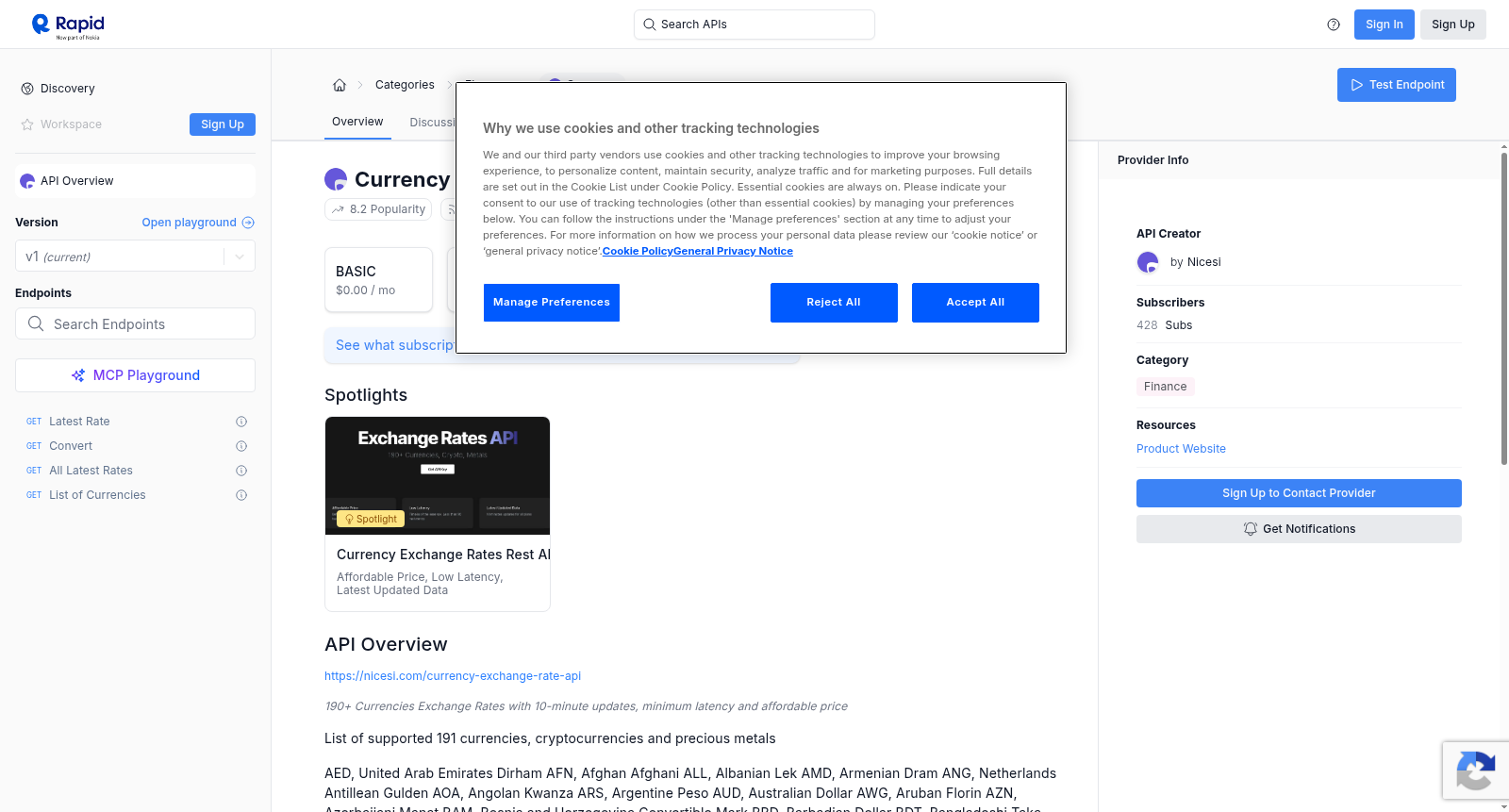
Task: Click the Open playground arrow icon
Action: pos(248,223)
